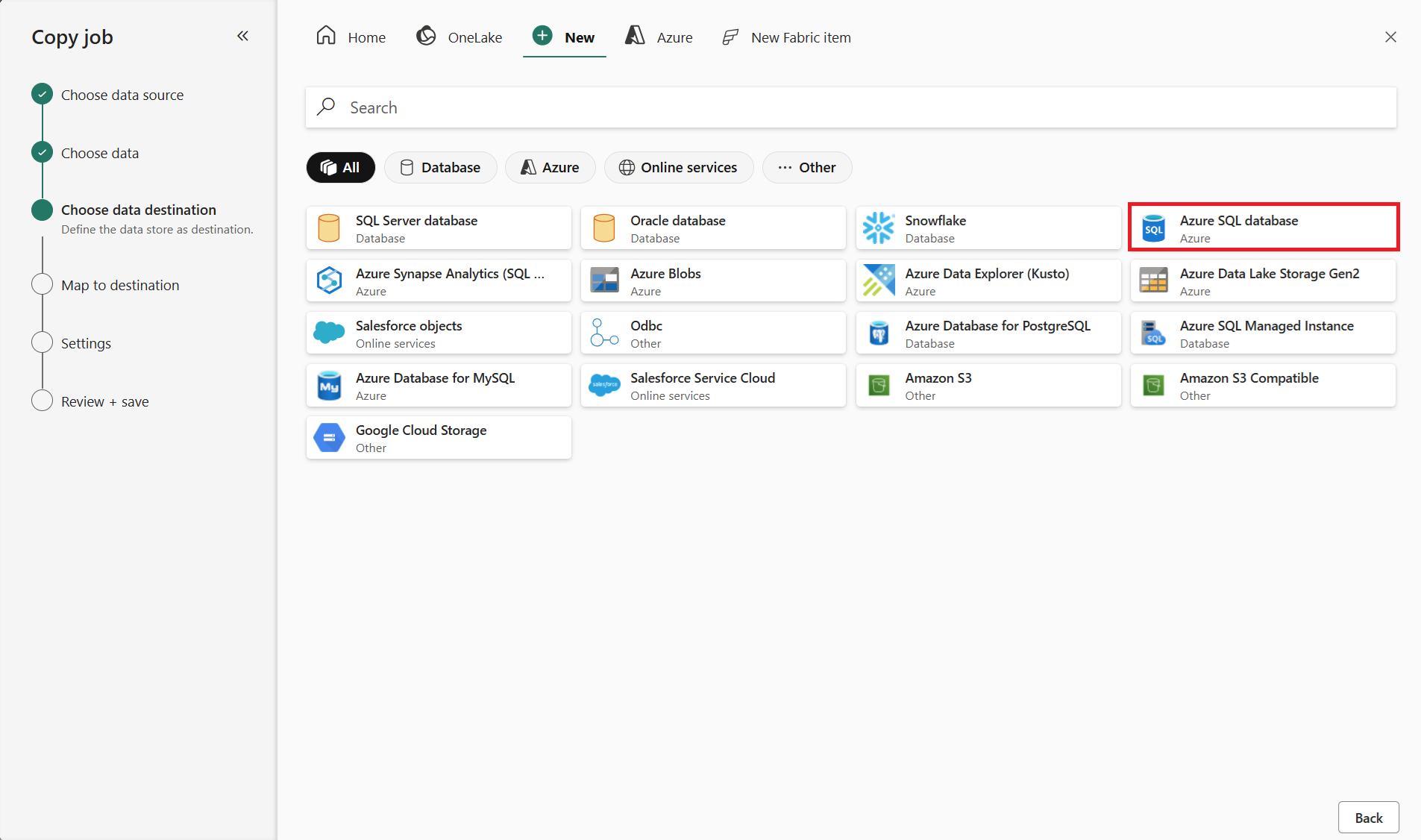
Task: Collapse the Copy job side panel
Action: (x=242, y=36)
